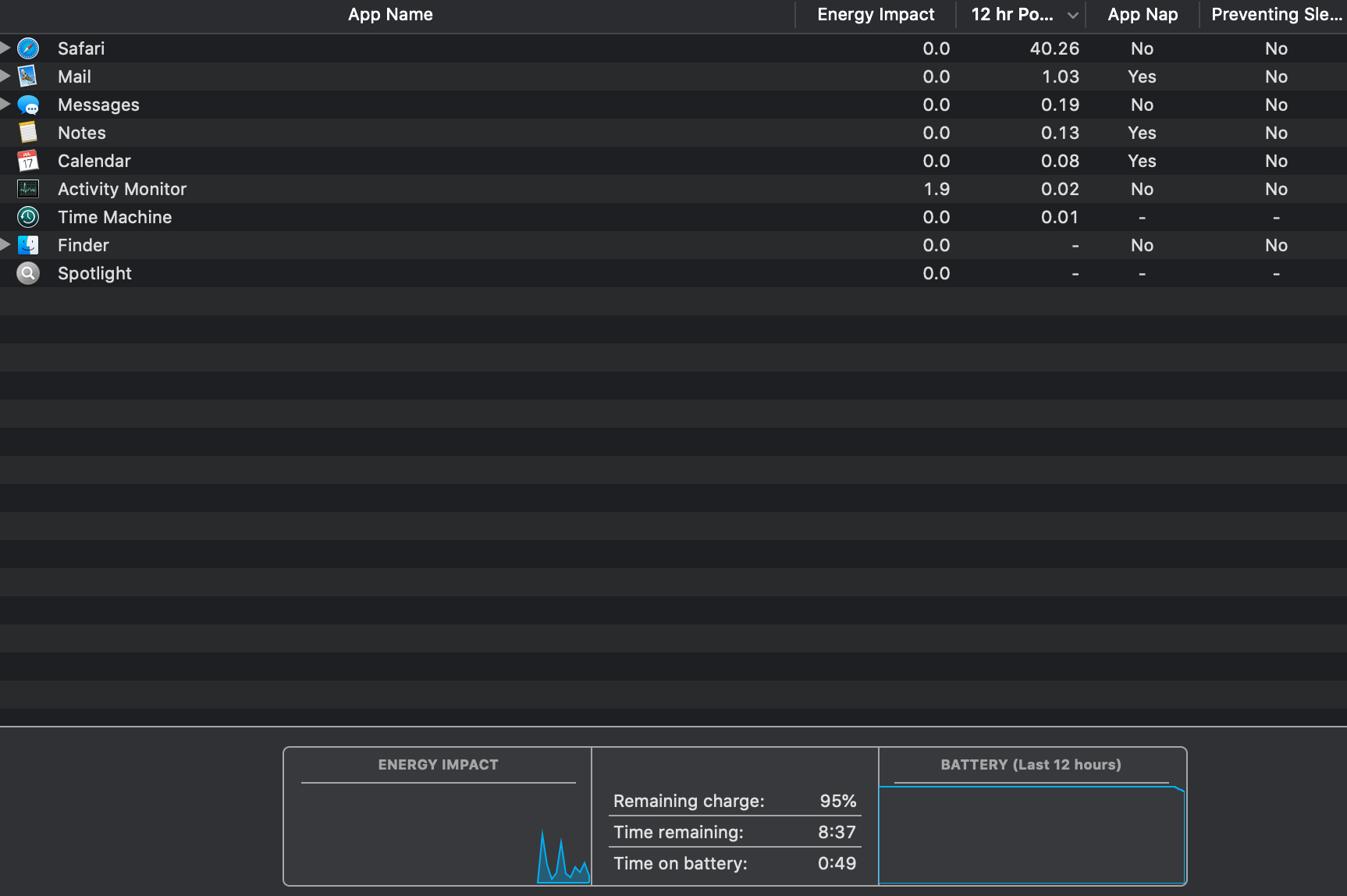1347x896 pixels.
Task: Click Activity Monitor's 1.9 energy impact
Action: [937, 189]
